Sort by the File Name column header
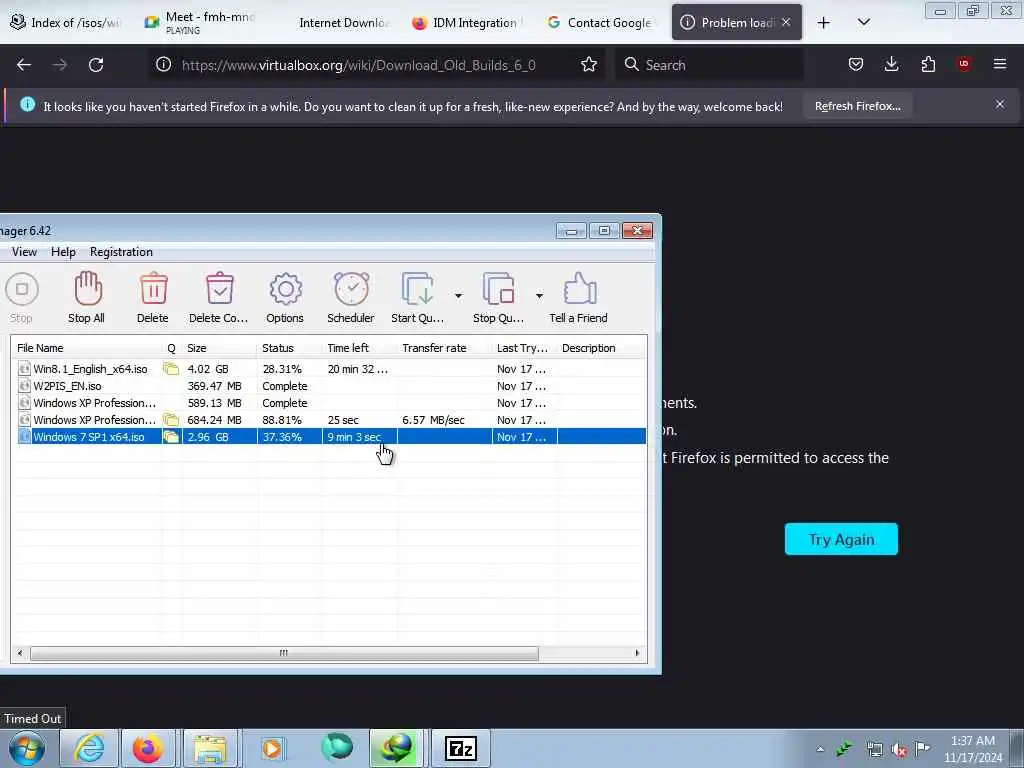1024x768 pixels. [x=87, y=348]
